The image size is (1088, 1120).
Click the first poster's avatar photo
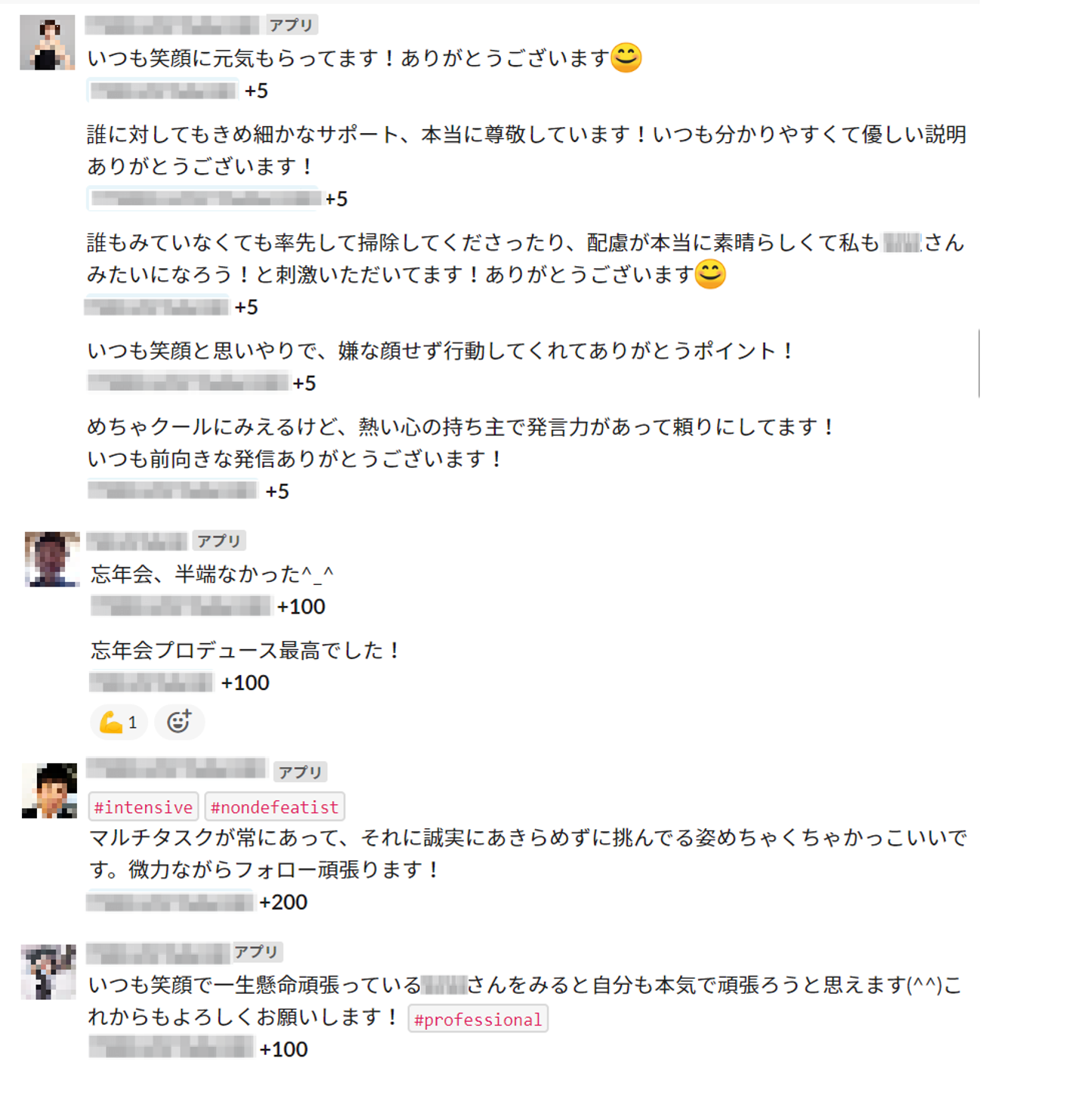tap(47, 42)
